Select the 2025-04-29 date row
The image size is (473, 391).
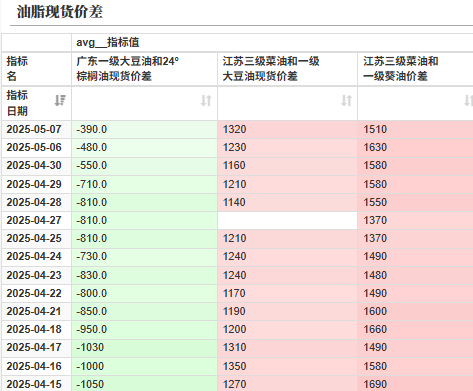point(37,184)
